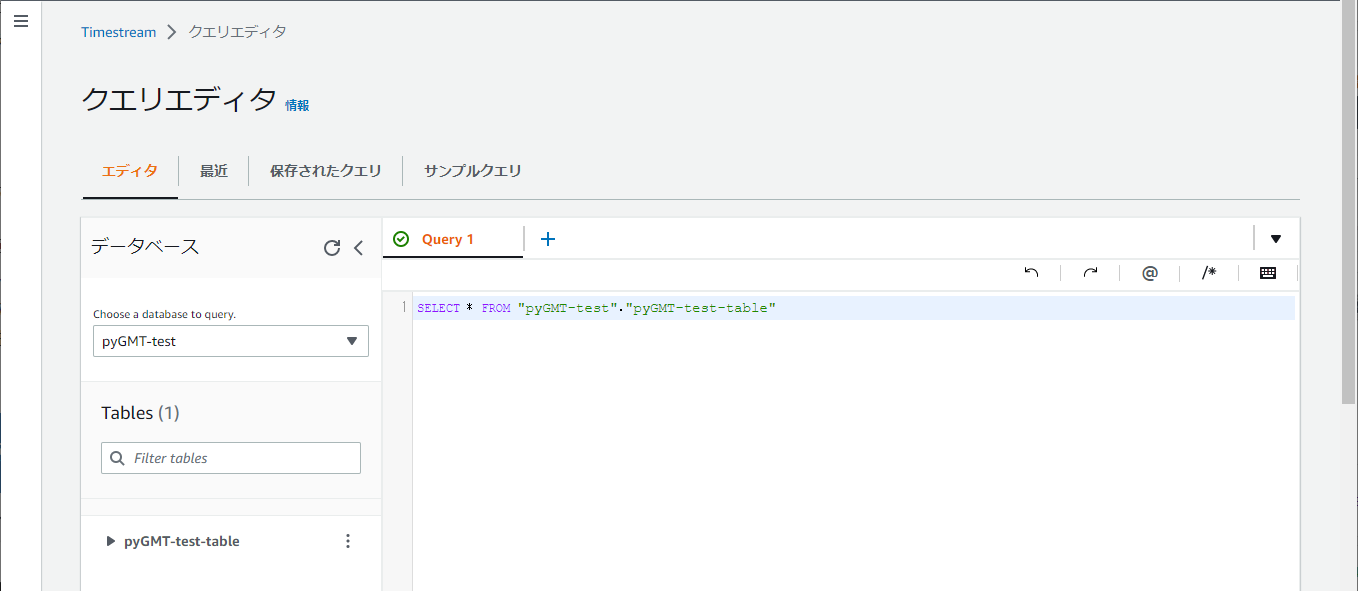Click the Query 1 success status icon
Image resolution: width=1358 pixels, height=591 pixels.
[x=401, y=239]
